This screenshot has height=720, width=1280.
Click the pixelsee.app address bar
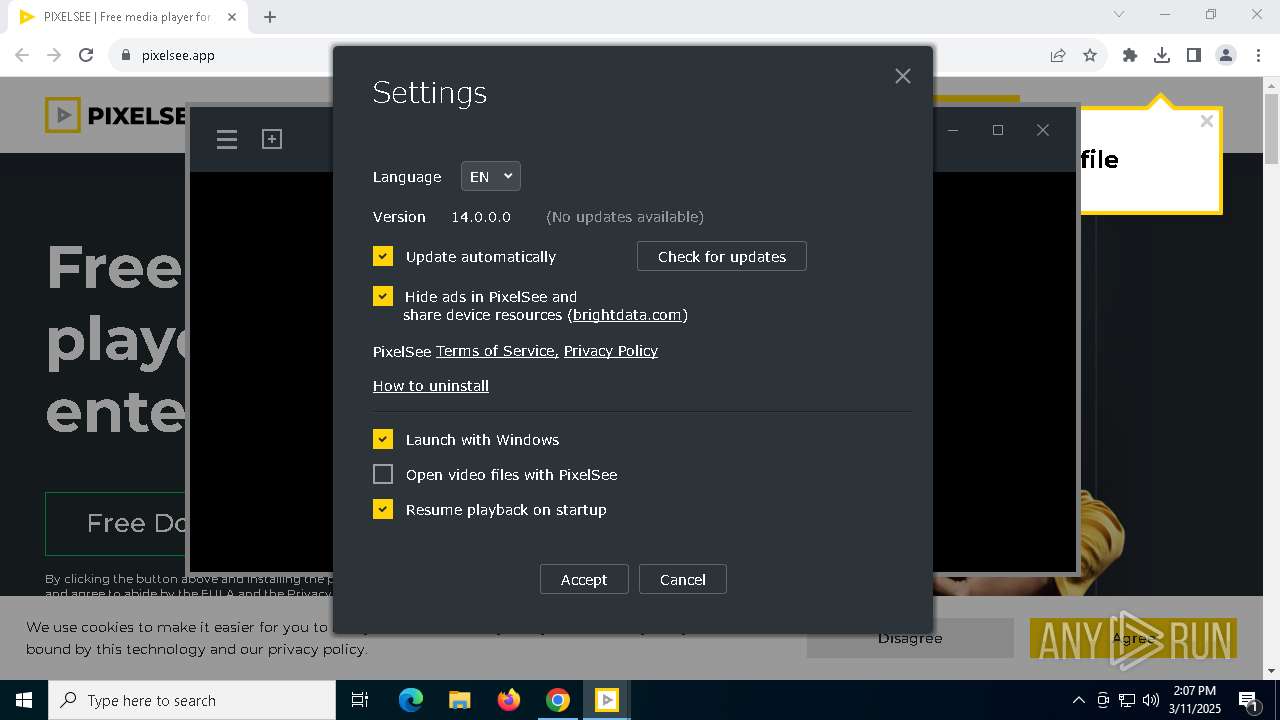[x=580, y=55]
